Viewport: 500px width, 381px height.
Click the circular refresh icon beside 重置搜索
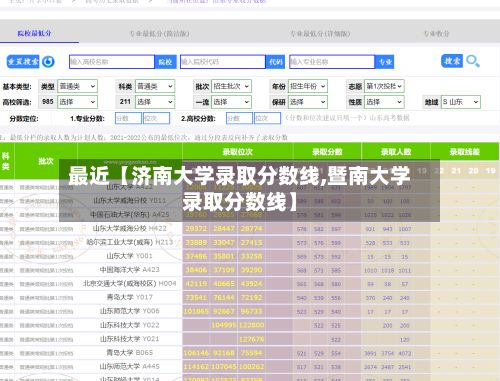point(48,62)
